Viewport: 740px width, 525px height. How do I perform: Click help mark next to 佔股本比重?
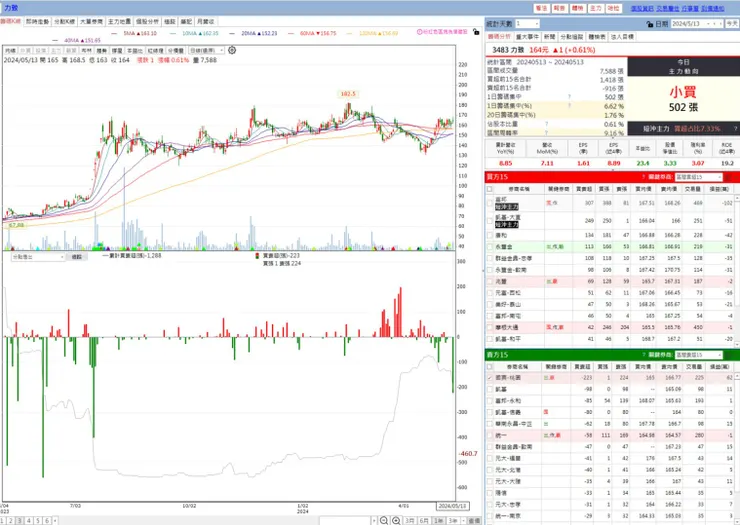pyautogui.click(x=547, y=124)
